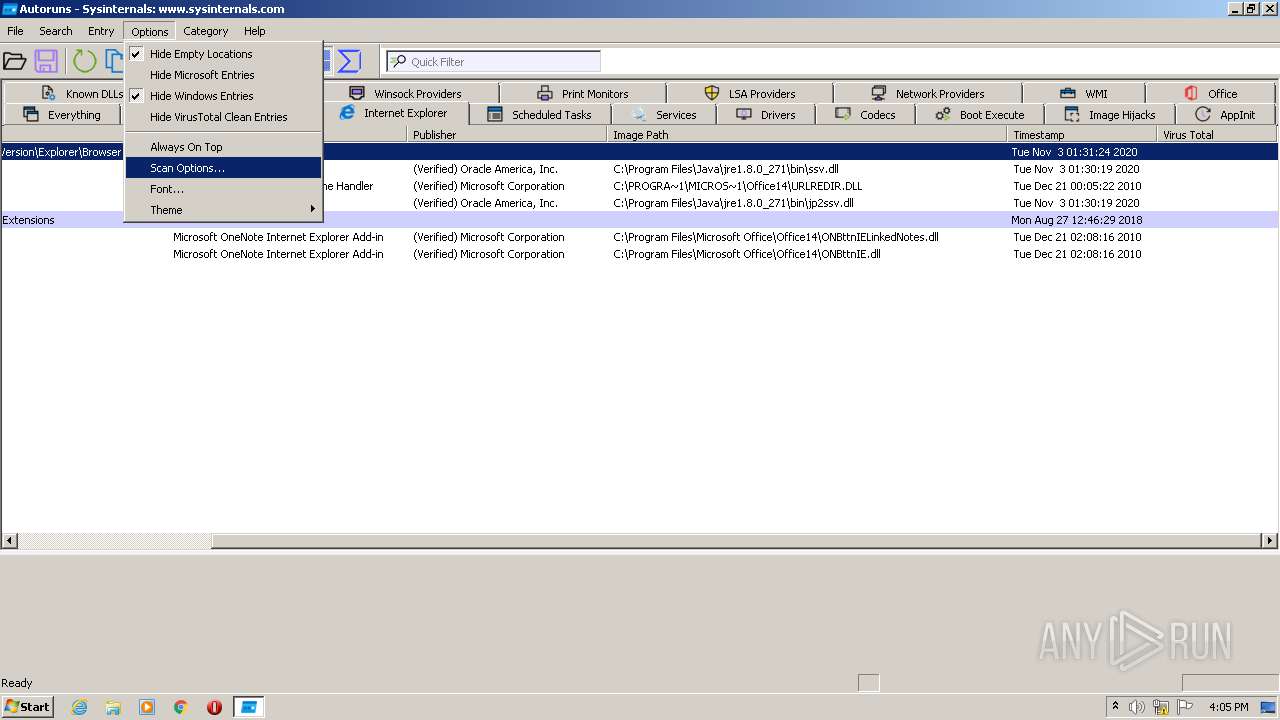Switch to the Boot Execute tab
The width and height of the screenshot is (1280, 720).
click(x=980, y=115)
